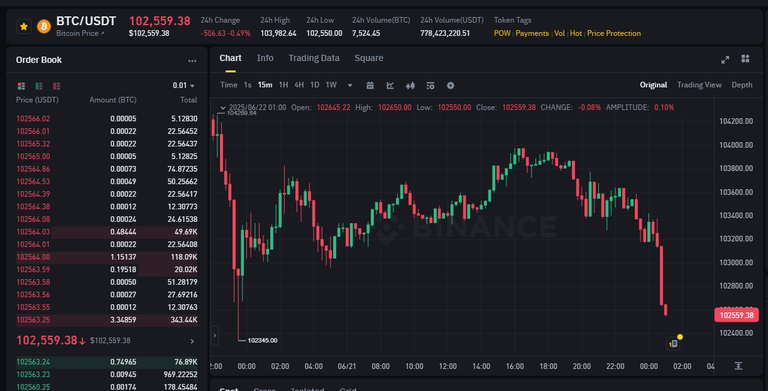
Task: Select the 15m chart interval
Action: [265, 85]
